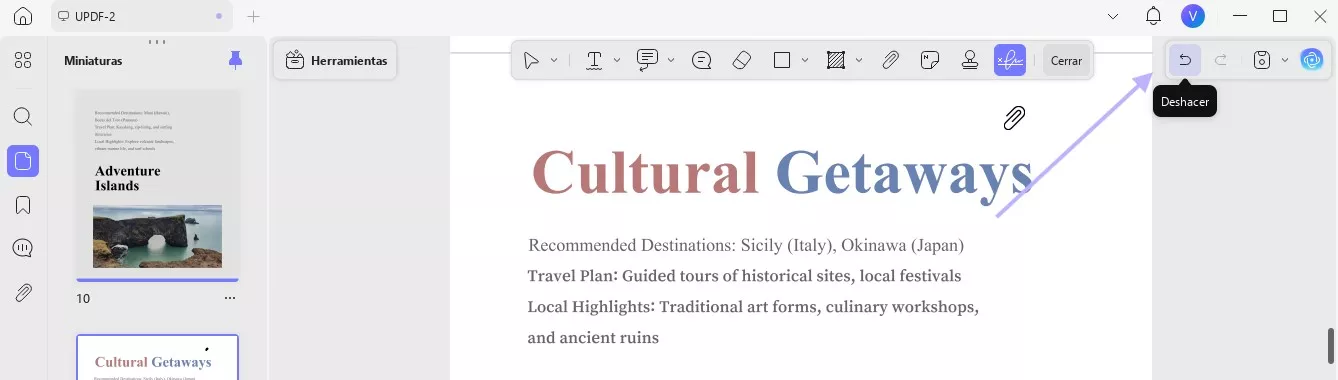This screenshot has height=380, width=1338.
Task: Click the 'Travel Plan: Guided tours' line
Action: (x=744, y=276)
